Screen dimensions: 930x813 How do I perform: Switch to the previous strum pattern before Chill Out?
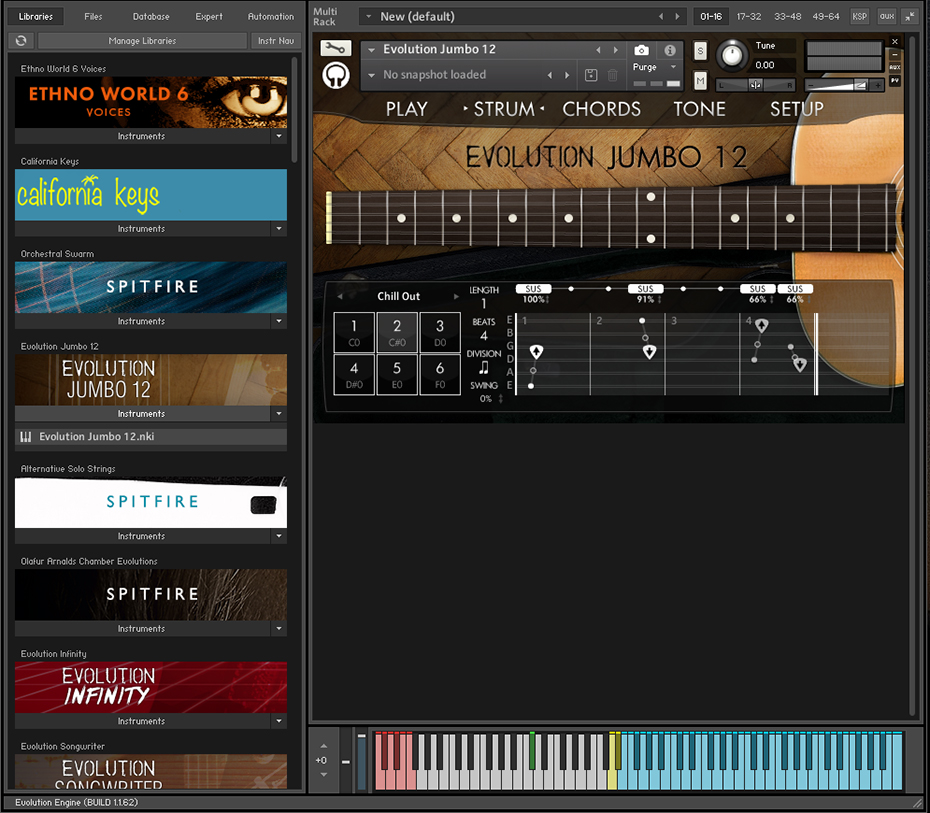[340, 296]
